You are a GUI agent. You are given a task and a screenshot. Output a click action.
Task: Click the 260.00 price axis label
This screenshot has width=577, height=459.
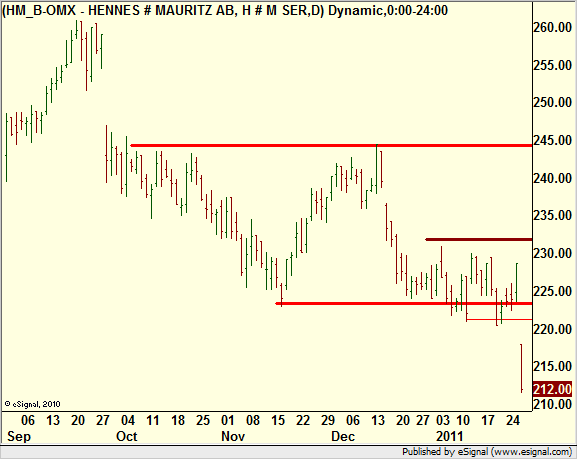coord(553,27)
